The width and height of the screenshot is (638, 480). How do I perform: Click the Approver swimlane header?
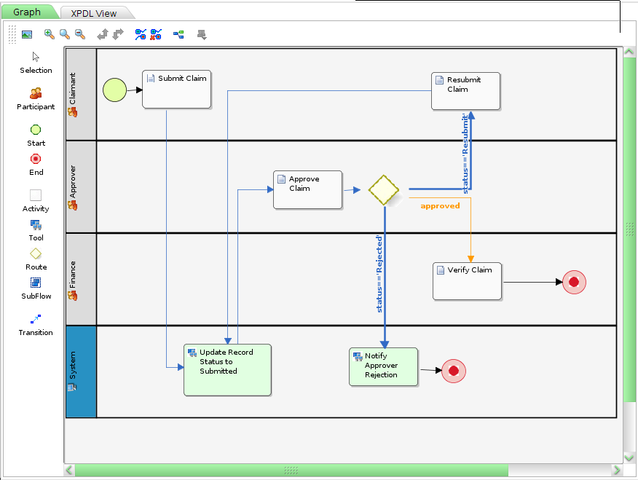pos(81,187)
